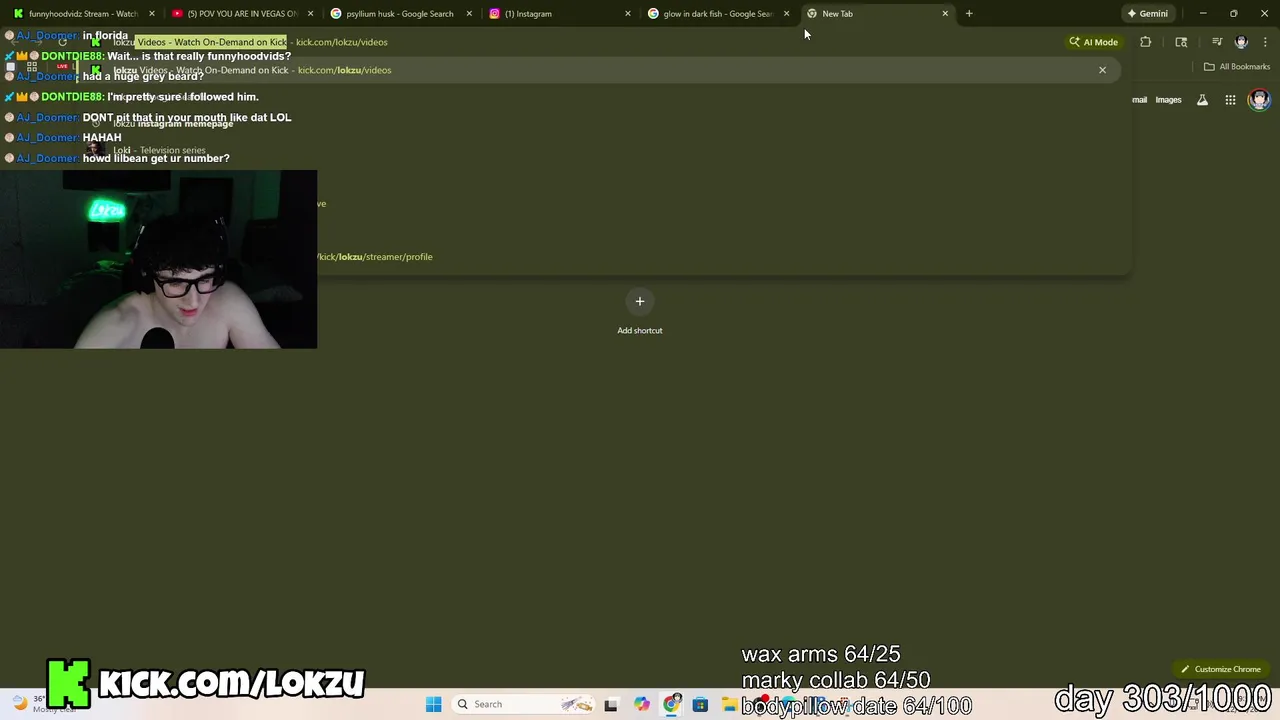Open the Chrome profile avatar in toolbar
Screen dimensions: 1280x720
click(1241, 42)
